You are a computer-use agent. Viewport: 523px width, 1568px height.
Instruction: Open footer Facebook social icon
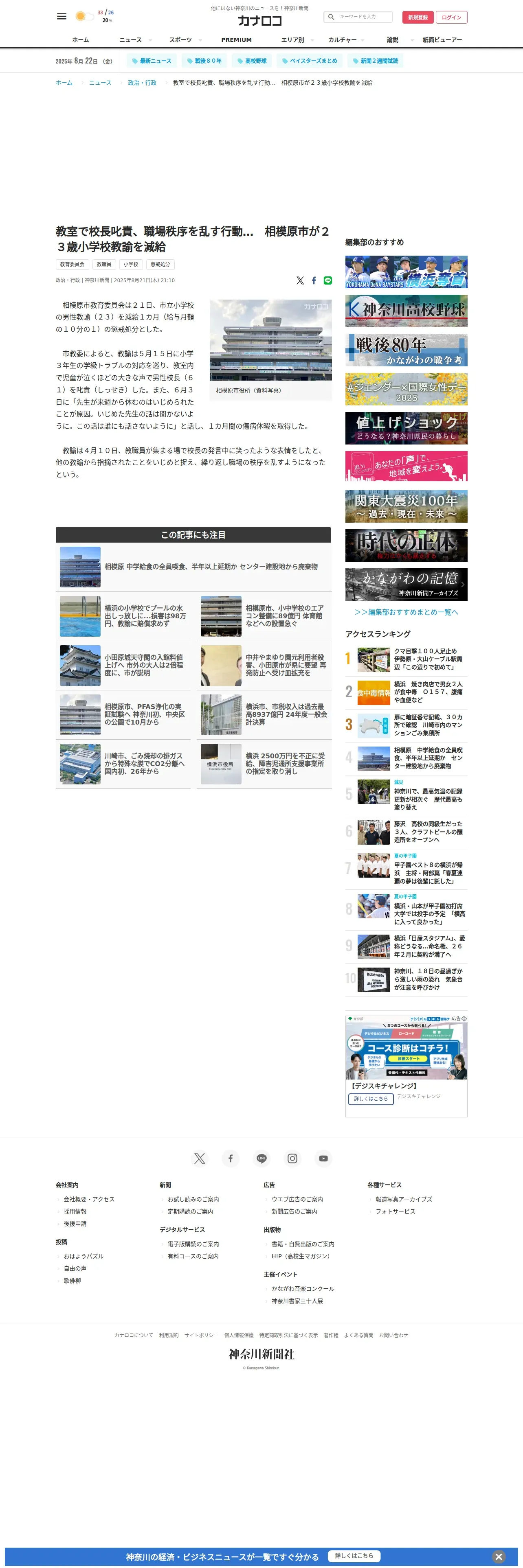coord(231,1158)
